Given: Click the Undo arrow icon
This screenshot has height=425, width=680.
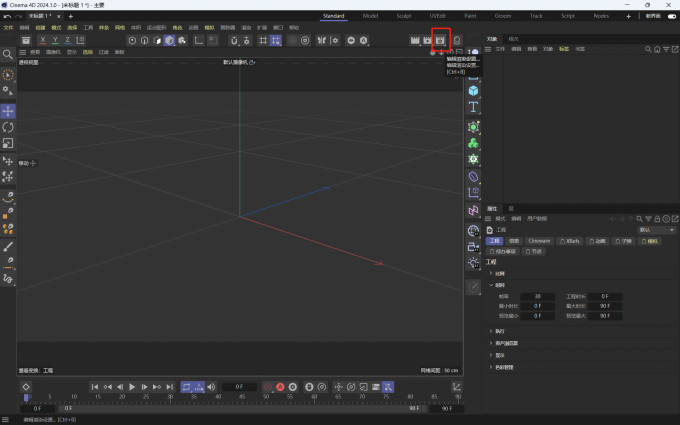Looking at the screenshot, I should tap(7, 16).
